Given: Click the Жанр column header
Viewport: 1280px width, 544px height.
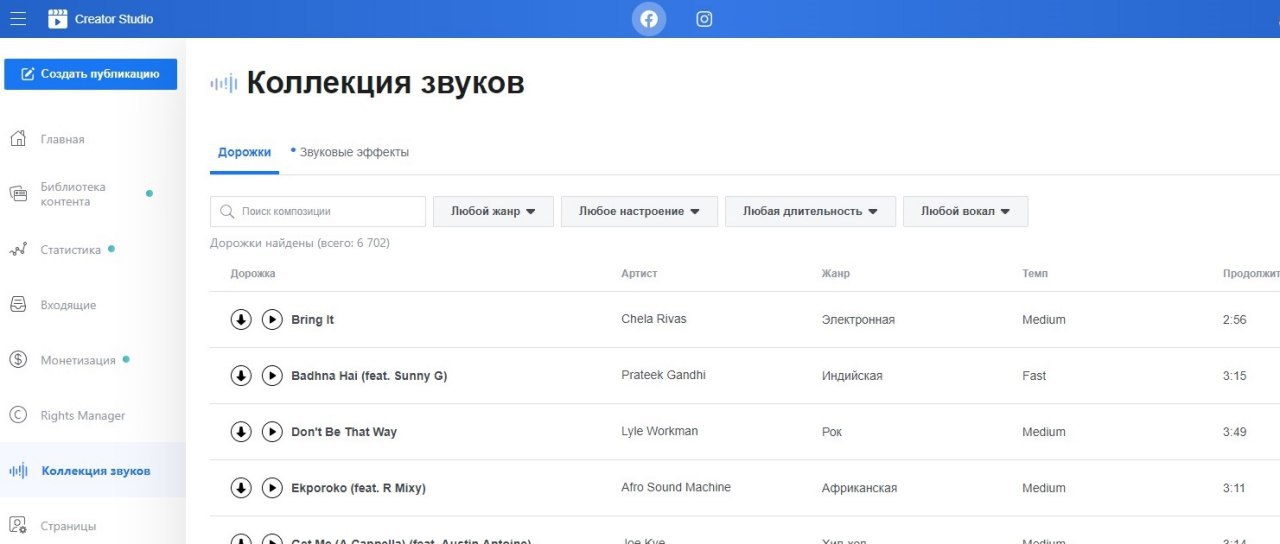Looking at the screenshot, I should (x=836, y=273).
